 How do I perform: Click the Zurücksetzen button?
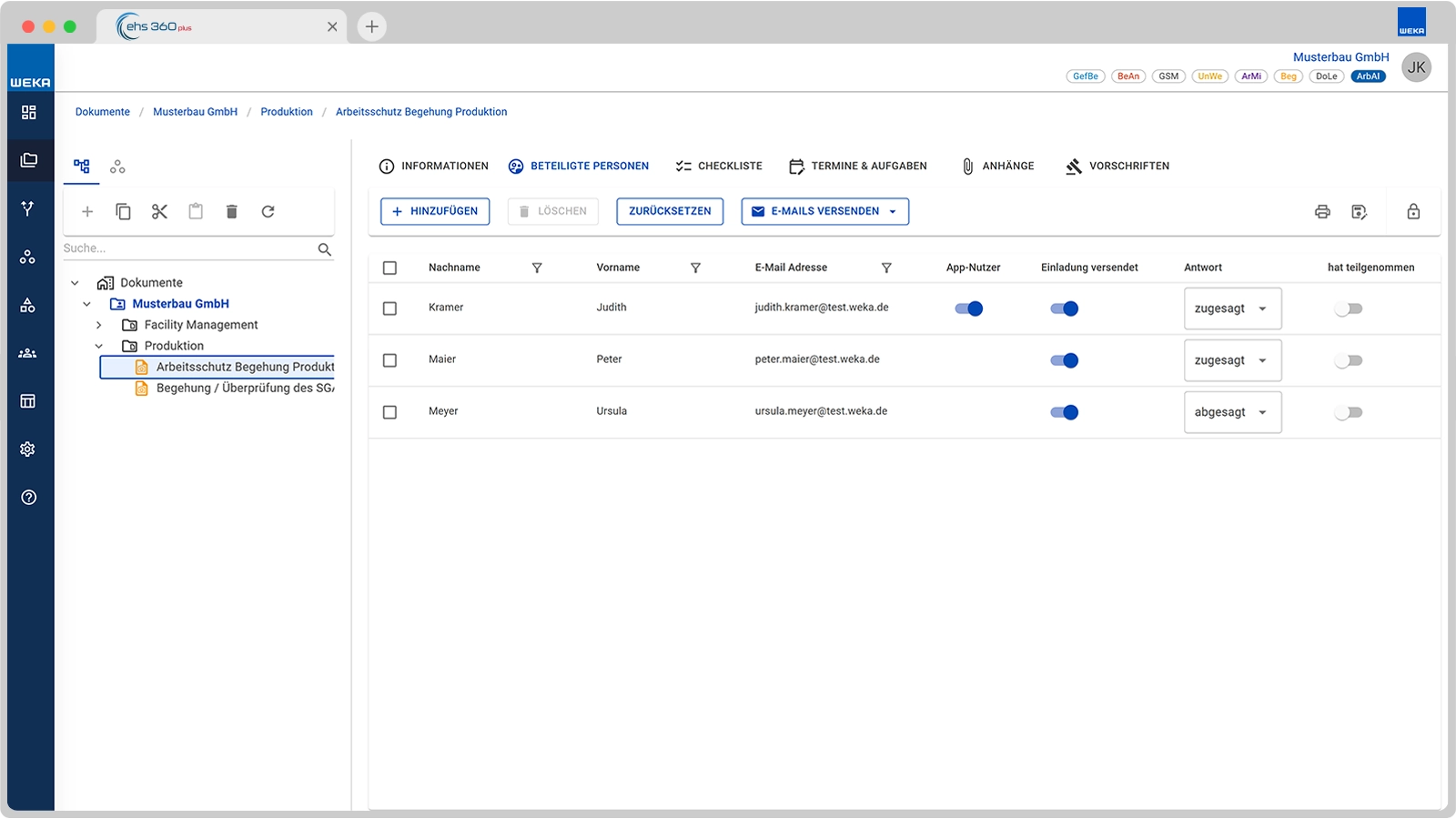click(670, 211)
